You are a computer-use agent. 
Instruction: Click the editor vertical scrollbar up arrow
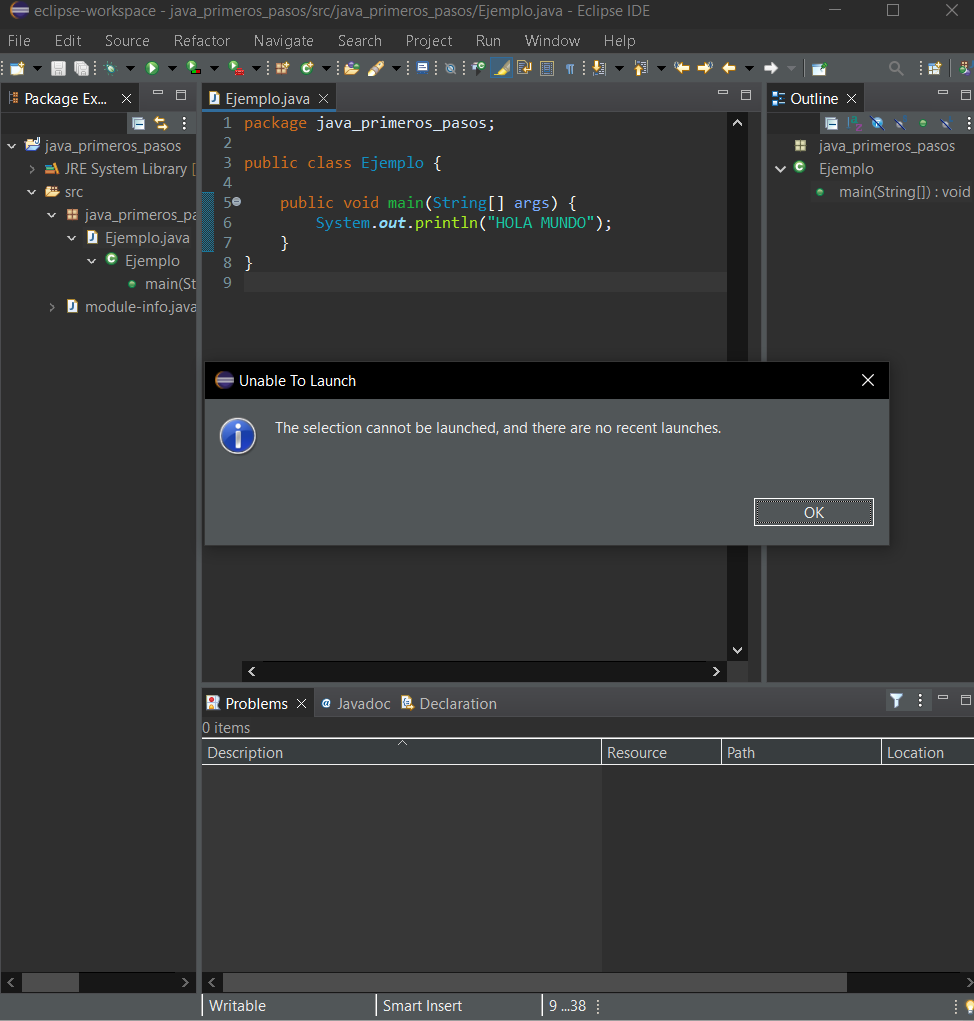(x=737, y=122)
